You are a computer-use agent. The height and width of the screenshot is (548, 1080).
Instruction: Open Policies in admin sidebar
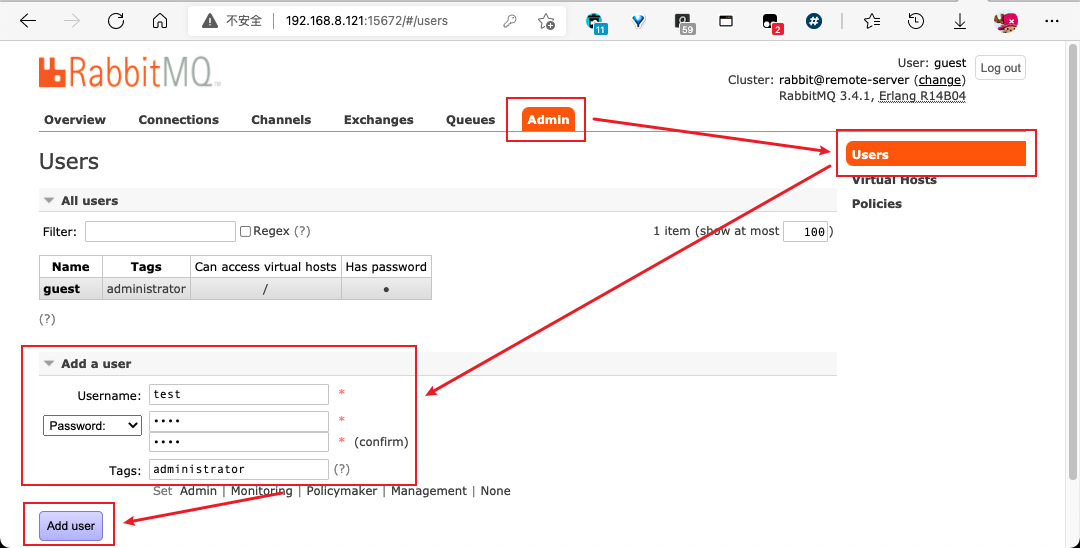pos(877,204)
